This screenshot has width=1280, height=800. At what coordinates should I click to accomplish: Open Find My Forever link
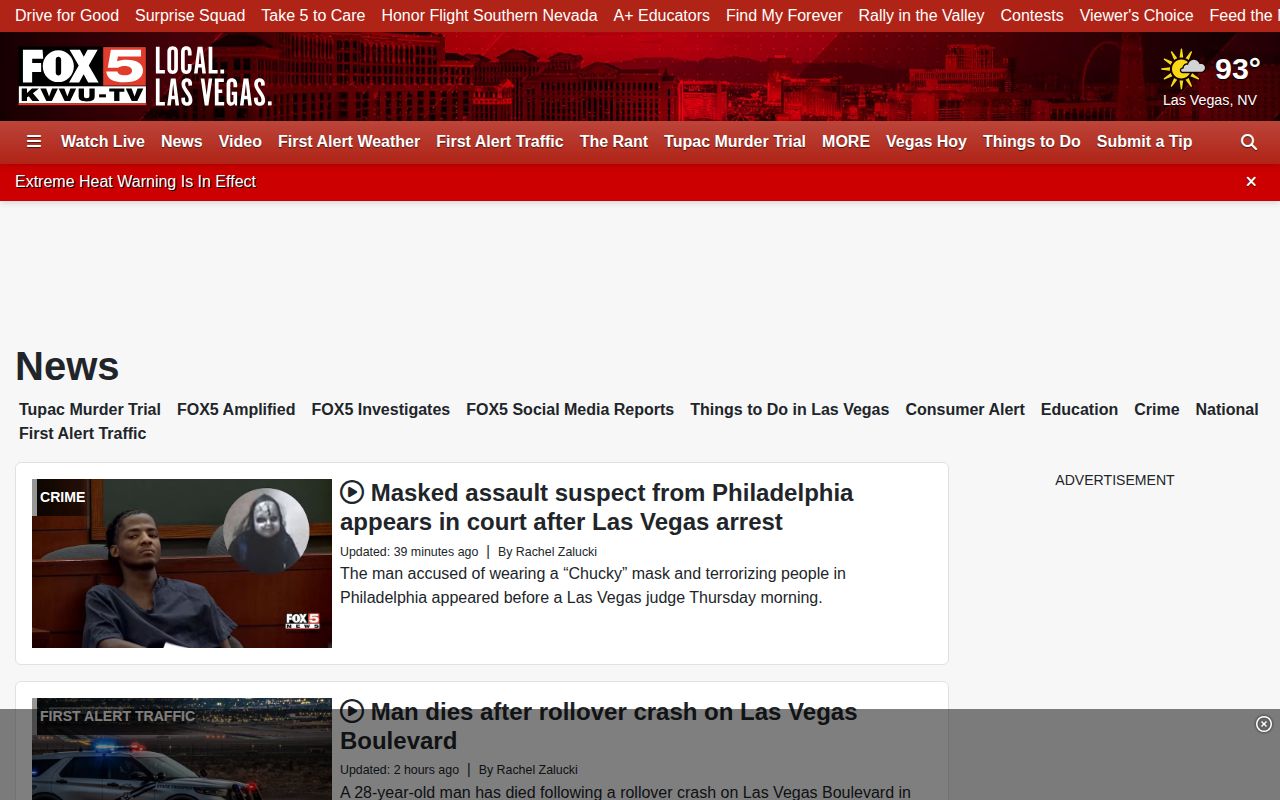tap(784, 16)
